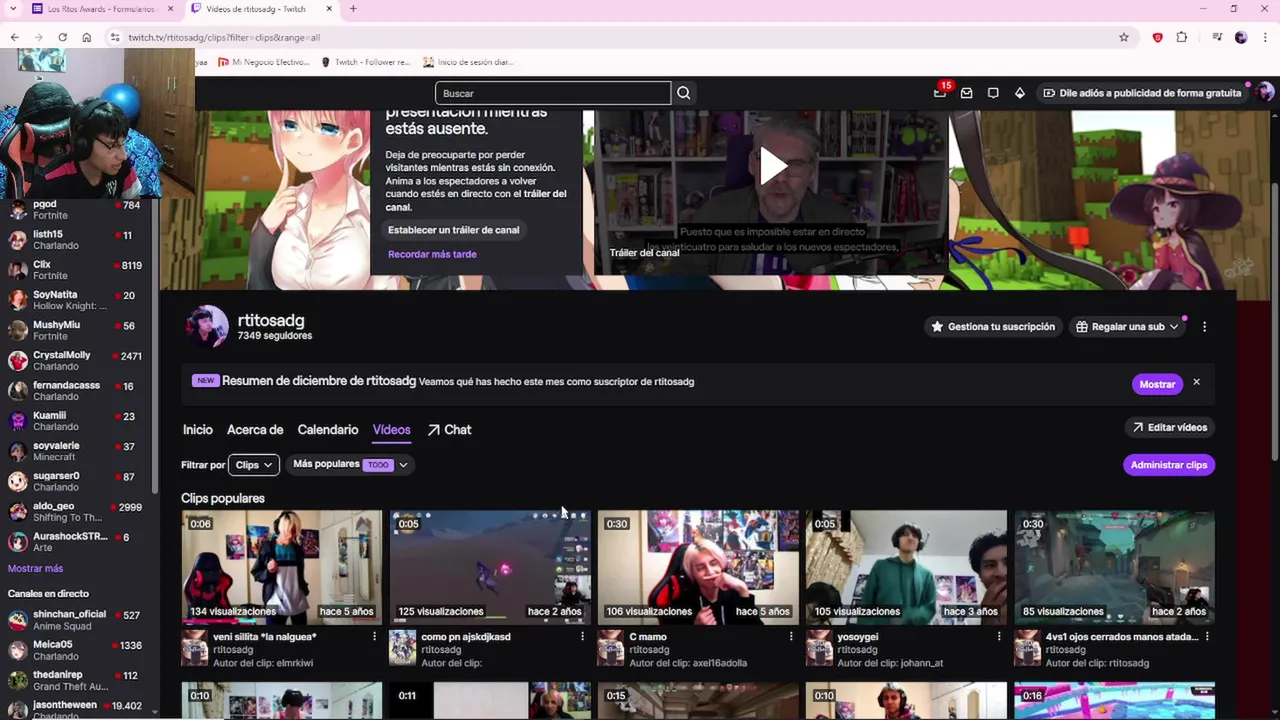This screenshot has height=720, width=1280.
Task: Open the Chat pop-out tab
Action: (x=449, y=430)
